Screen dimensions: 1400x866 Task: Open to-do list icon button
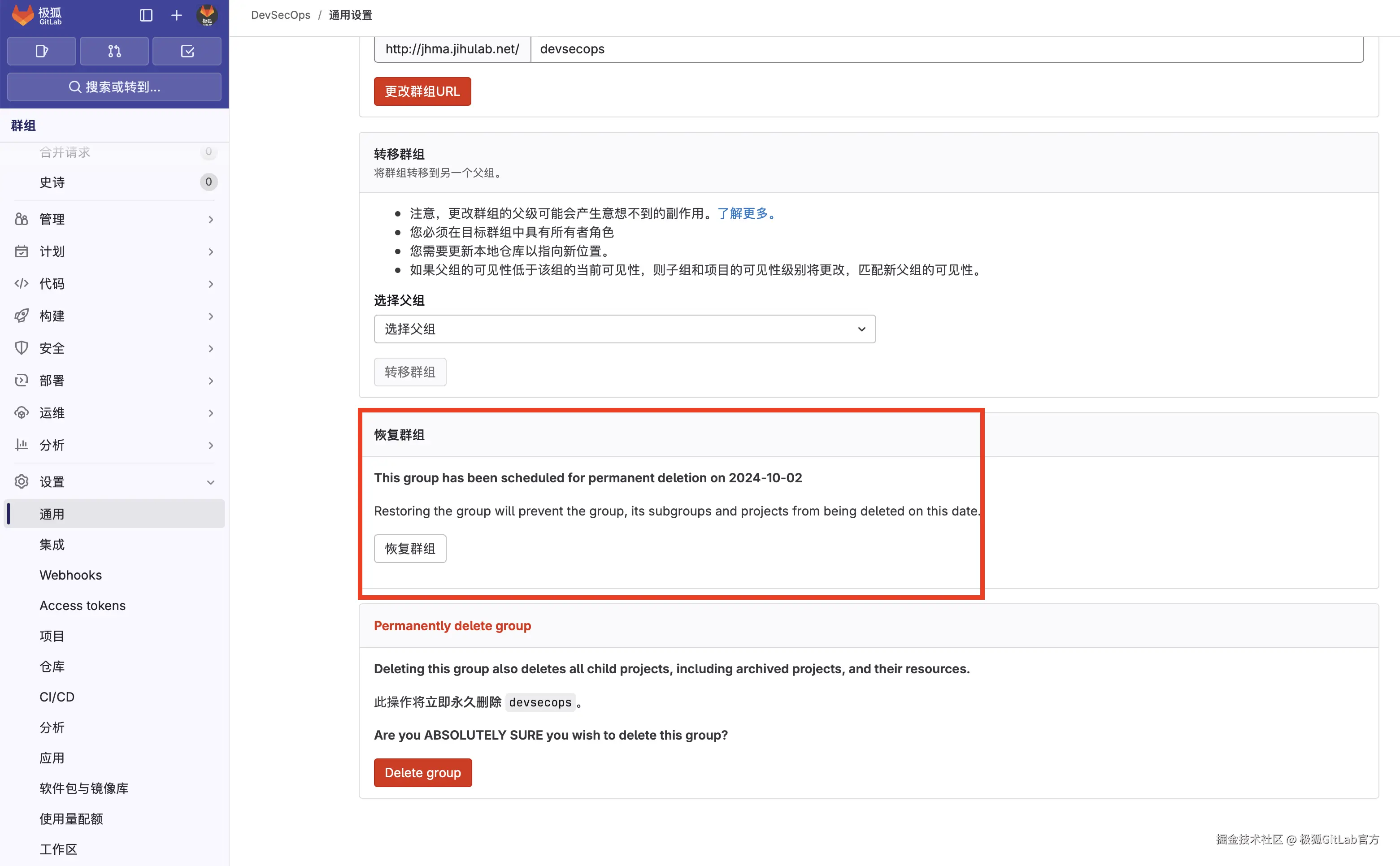pos(187,52)
